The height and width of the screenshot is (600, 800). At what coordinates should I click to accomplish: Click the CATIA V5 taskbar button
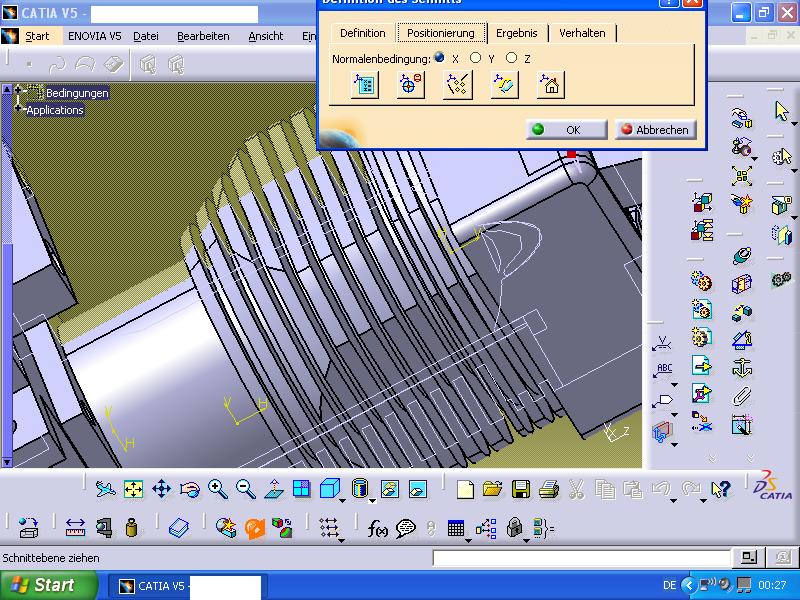(187, 586)
